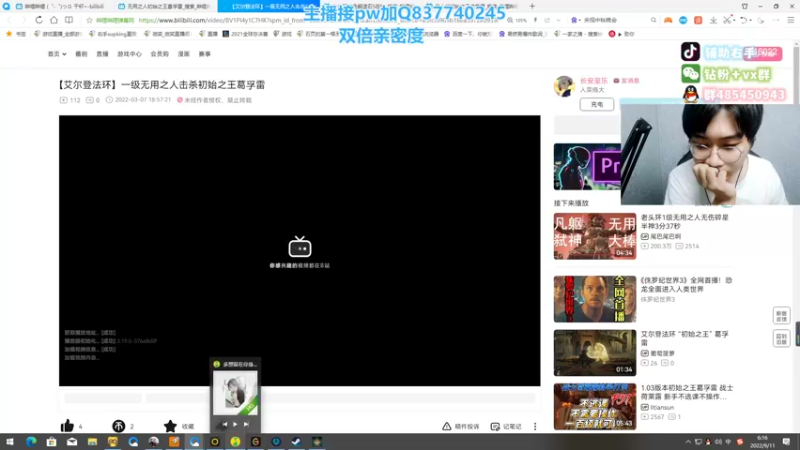Screen dimensions: 800x450
Task: Open the 1.03版本初始之王葛孚雷 video title
Action: click(x=687, y=392)
